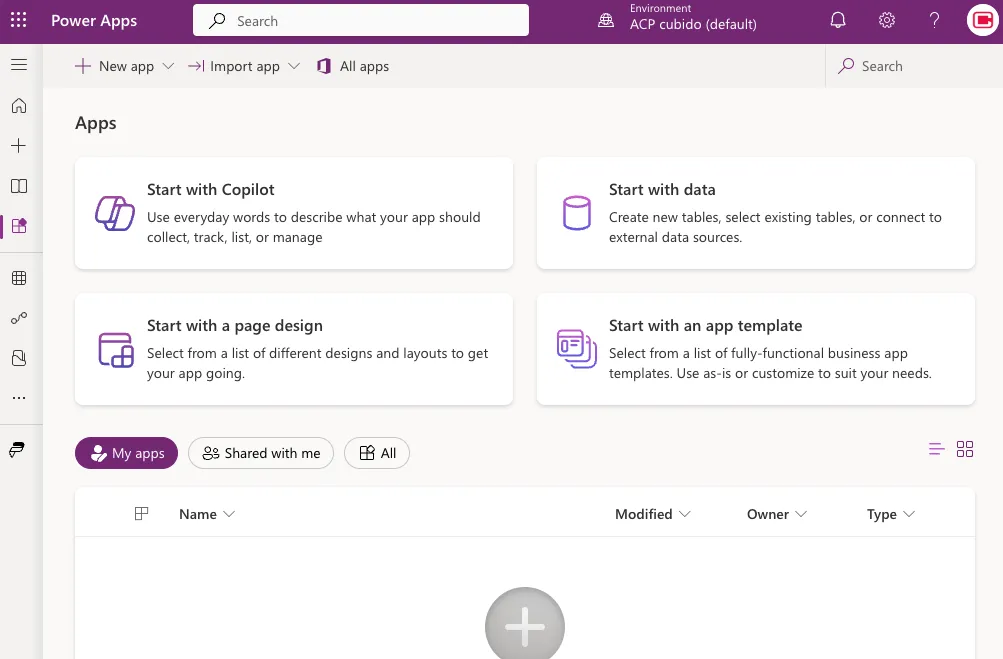This screenshot has width=1003, height=659.
Task: Switch to the Shared with me filter
Action: (x=260, y=453)
